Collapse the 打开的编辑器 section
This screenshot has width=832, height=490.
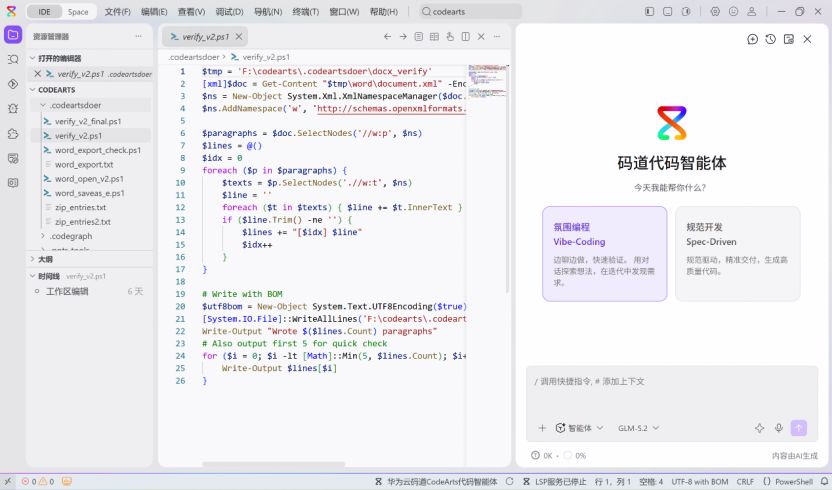[59, 58]
